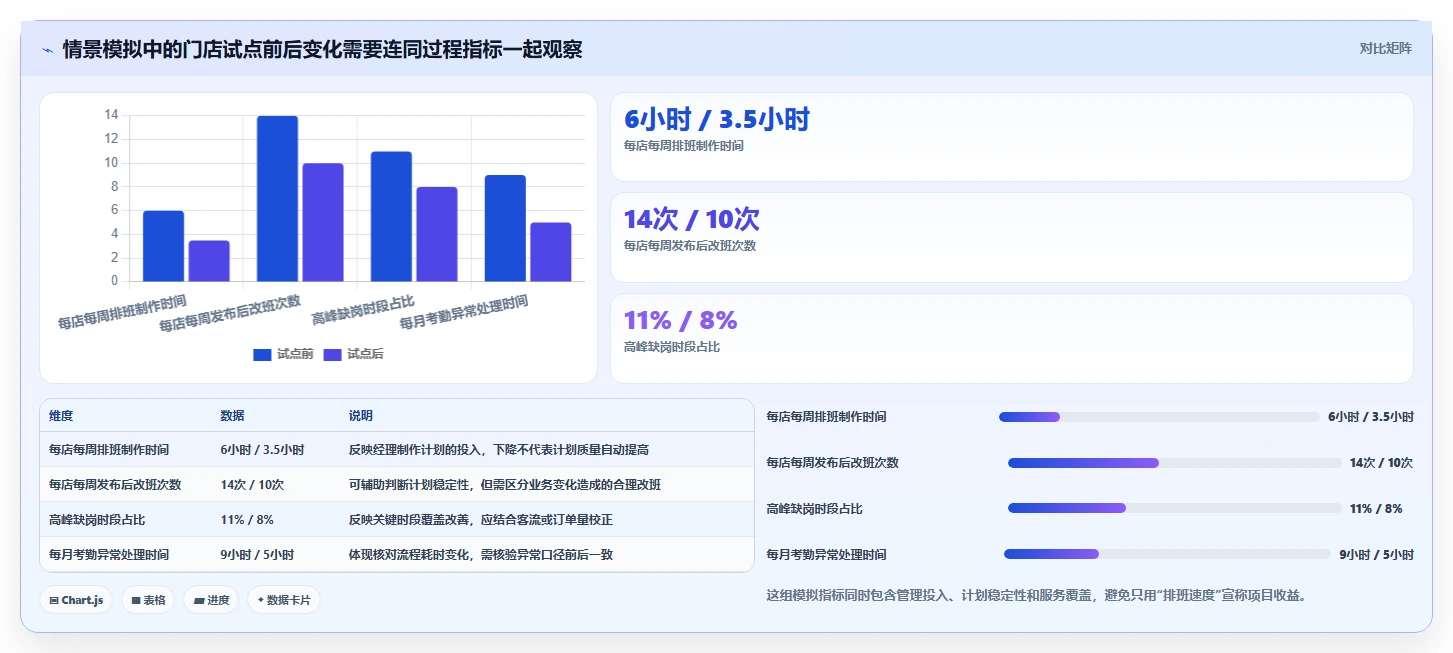1453x653 pixels.
Task: Click description 反映关键时段覆盖改善
Action: 481,520
